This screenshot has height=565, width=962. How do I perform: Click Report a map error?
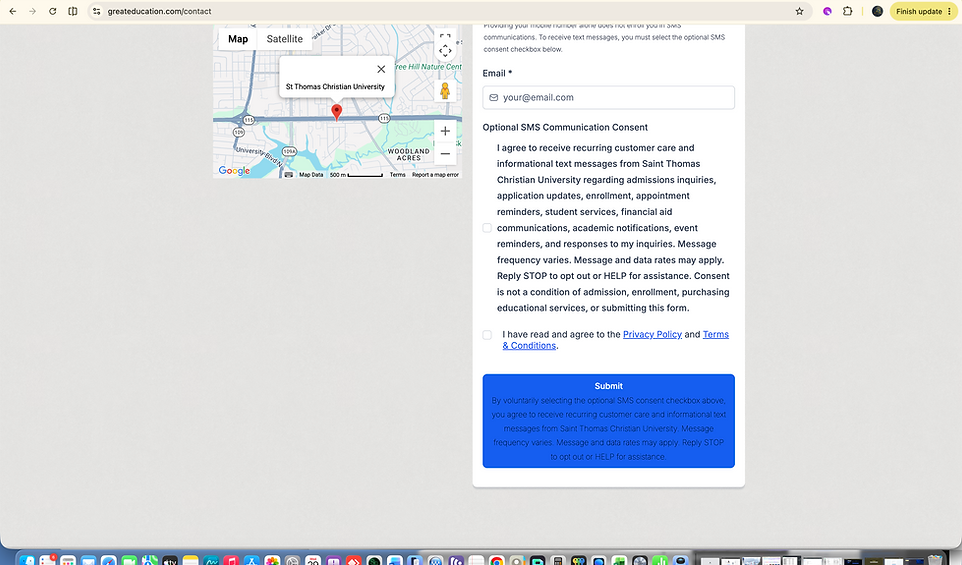tap(435, 175)
